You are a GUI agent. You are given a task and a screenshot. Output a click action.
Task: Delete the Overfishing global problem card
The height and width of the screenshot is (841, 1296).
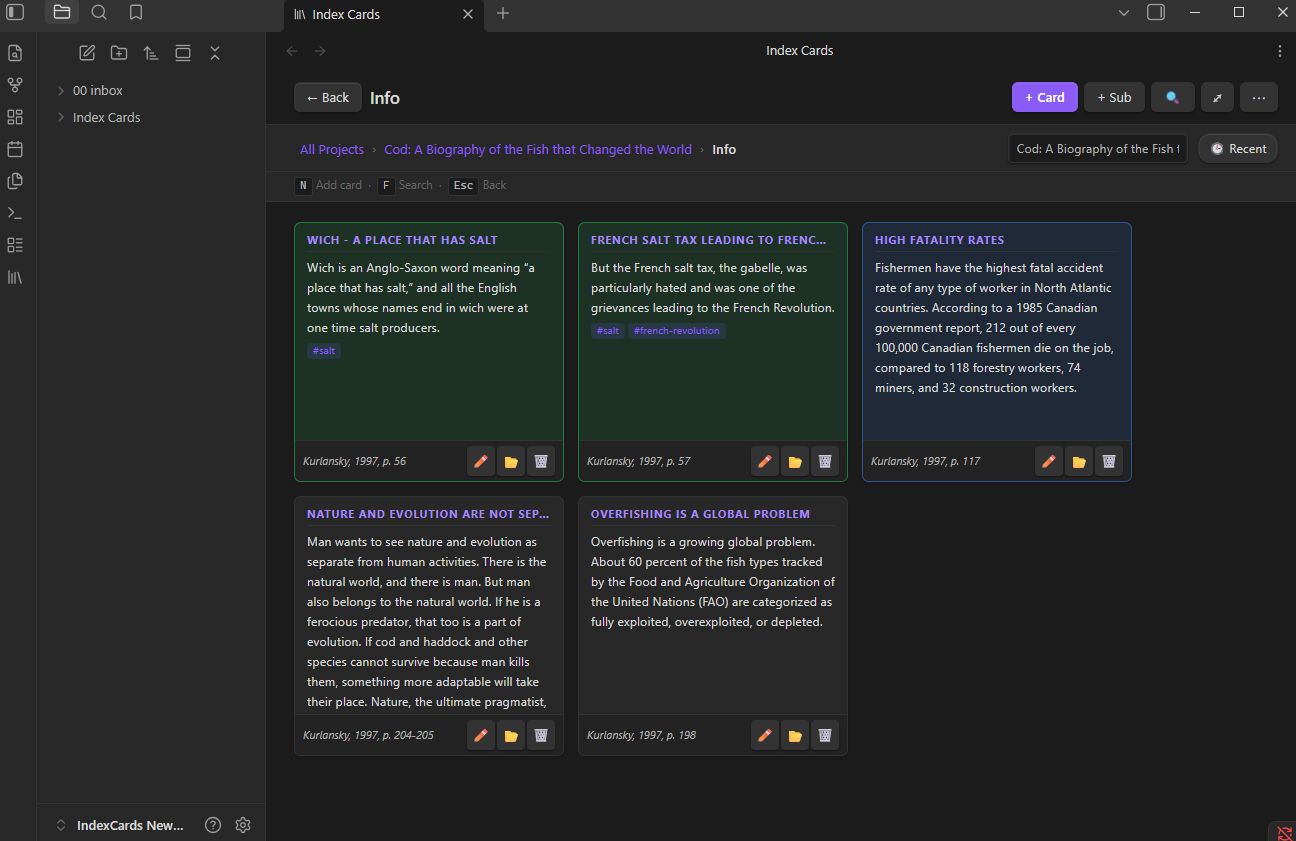point(825,735)
